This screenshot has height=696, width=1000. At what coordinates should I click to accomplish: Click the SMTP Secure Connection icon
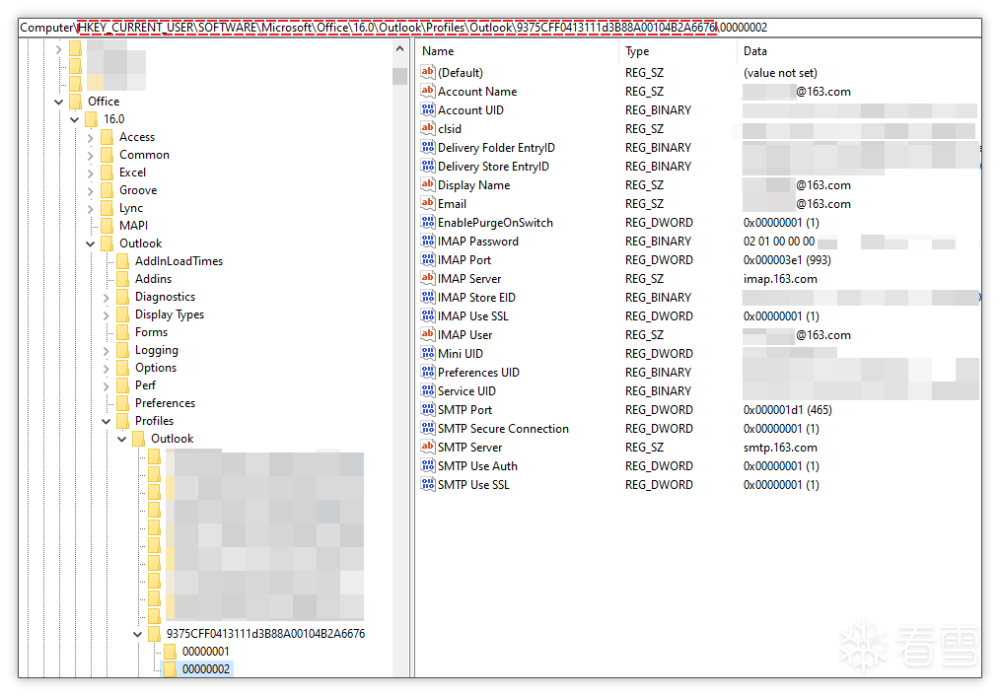coord(427,428)
